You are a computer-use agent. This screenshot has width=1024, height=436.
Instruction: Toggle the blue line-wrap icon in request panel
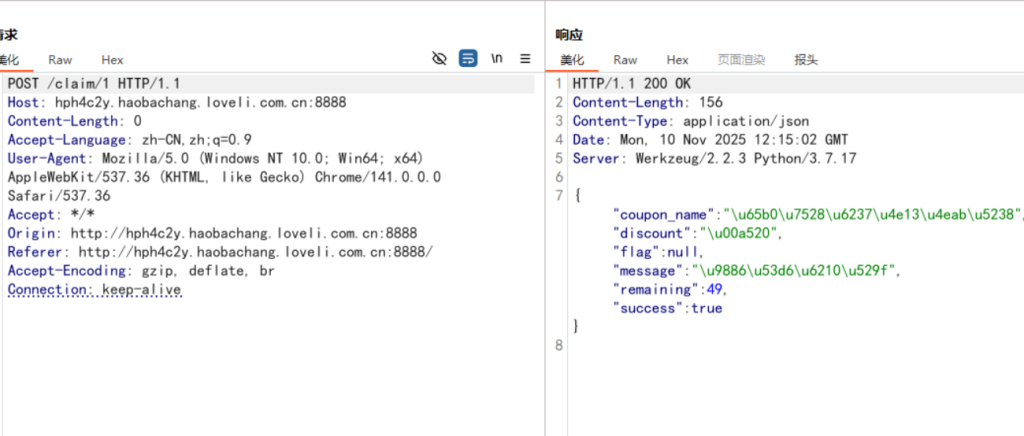468,59
